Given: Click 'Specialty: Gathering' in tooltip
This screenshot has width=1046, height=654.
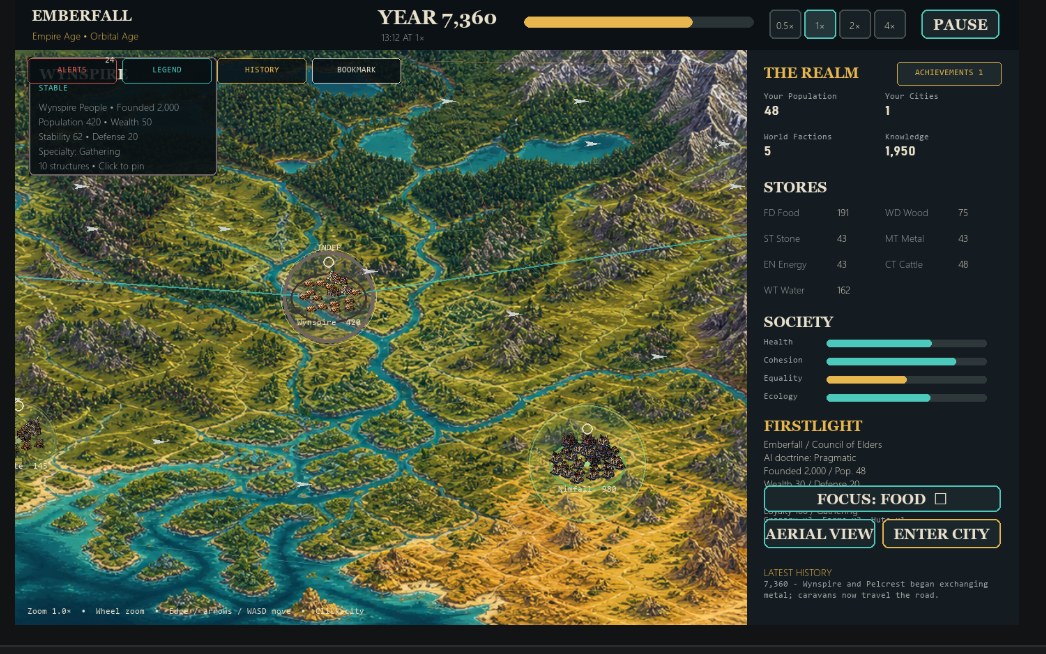Looking at the screenshot, I should [x=79, y=151].
